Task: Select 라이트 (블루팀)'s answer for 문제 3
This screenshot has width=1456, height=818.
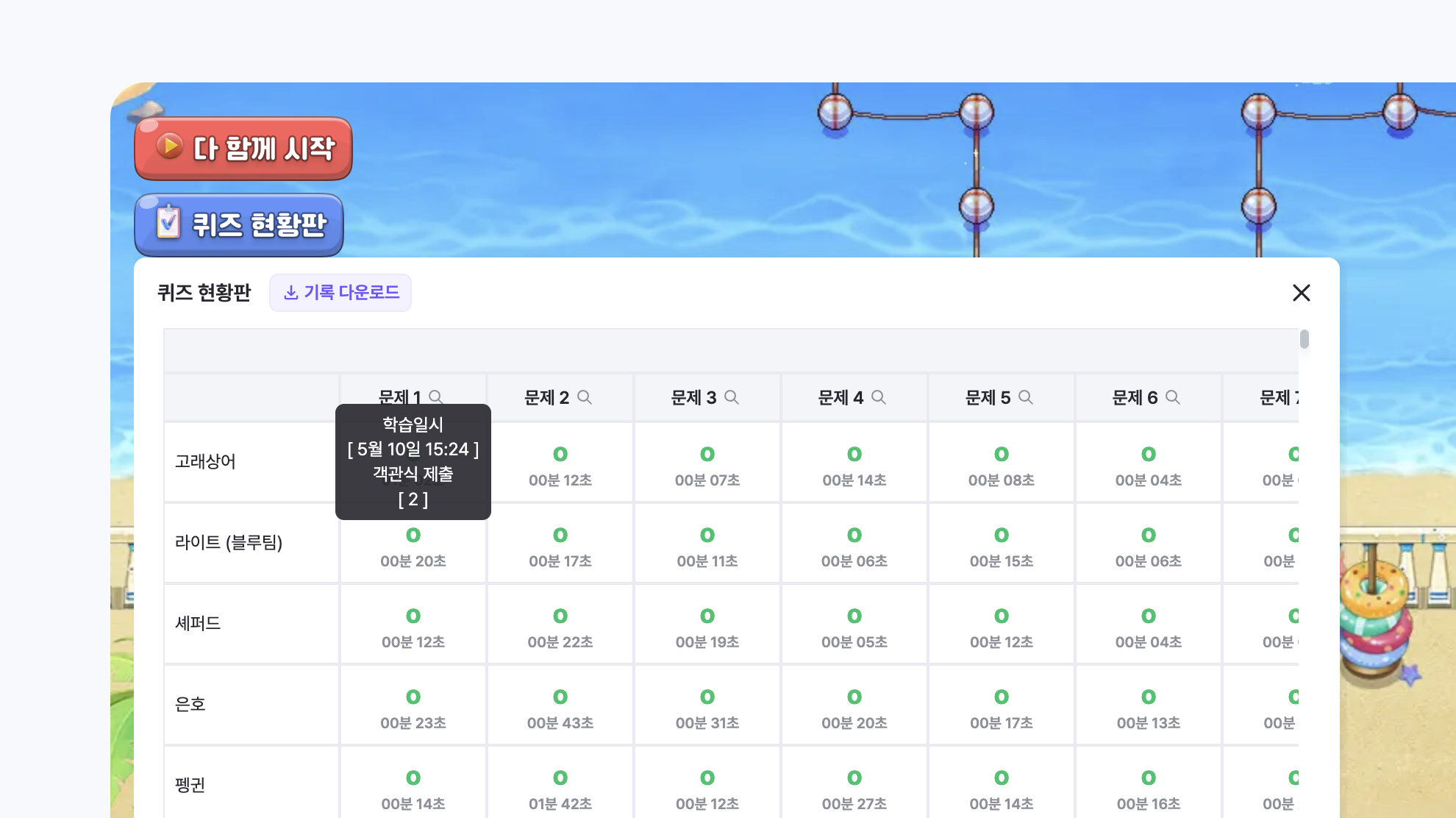Action: pos(707,543)
